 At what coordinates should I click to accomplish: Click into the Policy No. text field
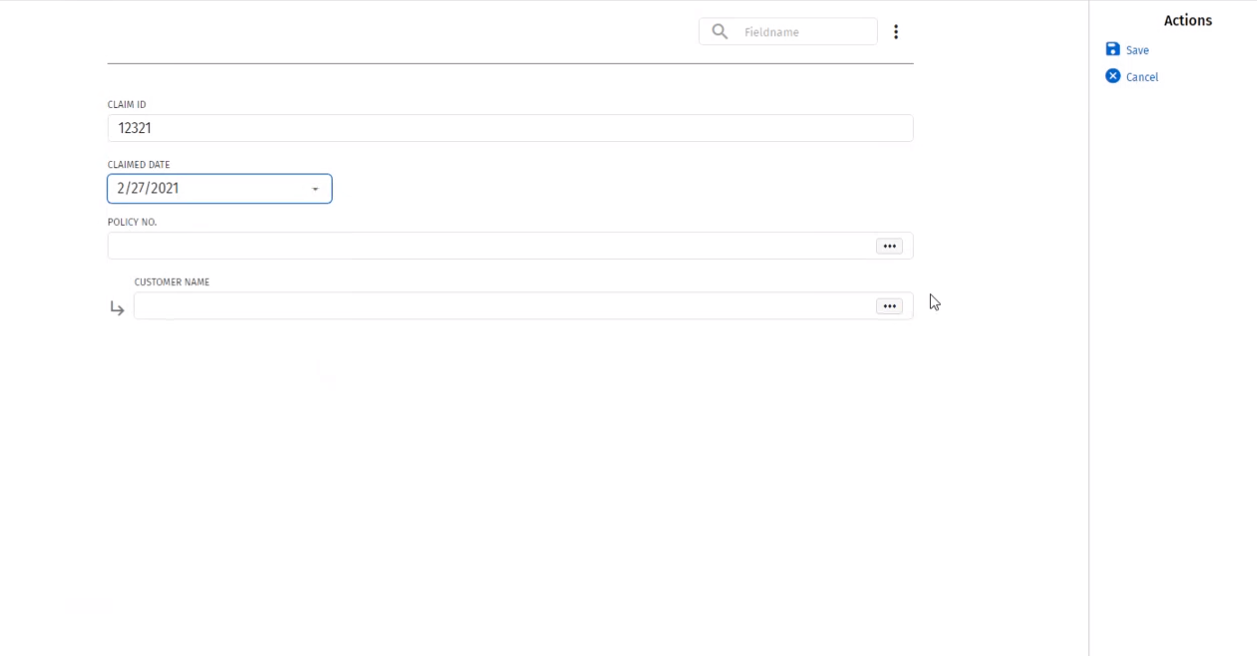point(490,246)
